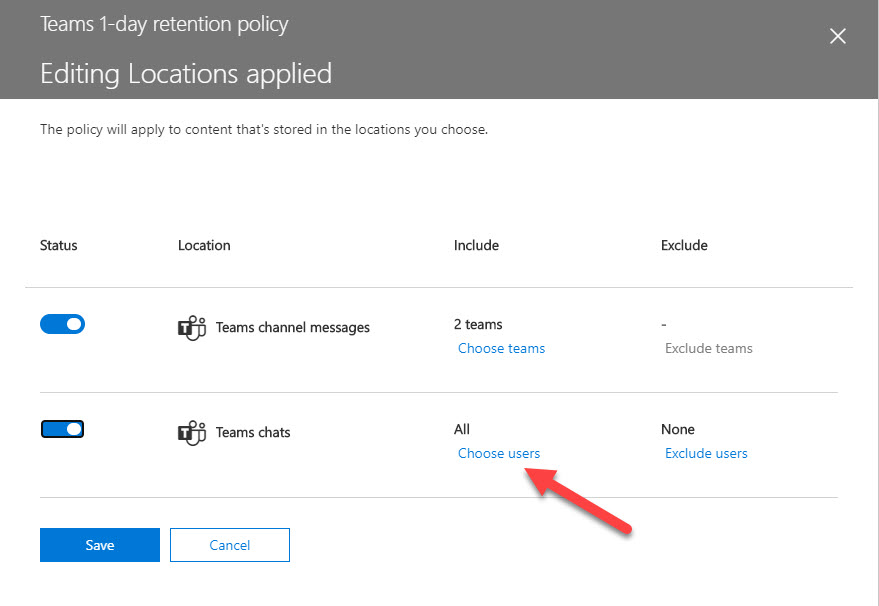Open the Exclude users link
This screenshot has height=606, width=879.
pos(706,453)
